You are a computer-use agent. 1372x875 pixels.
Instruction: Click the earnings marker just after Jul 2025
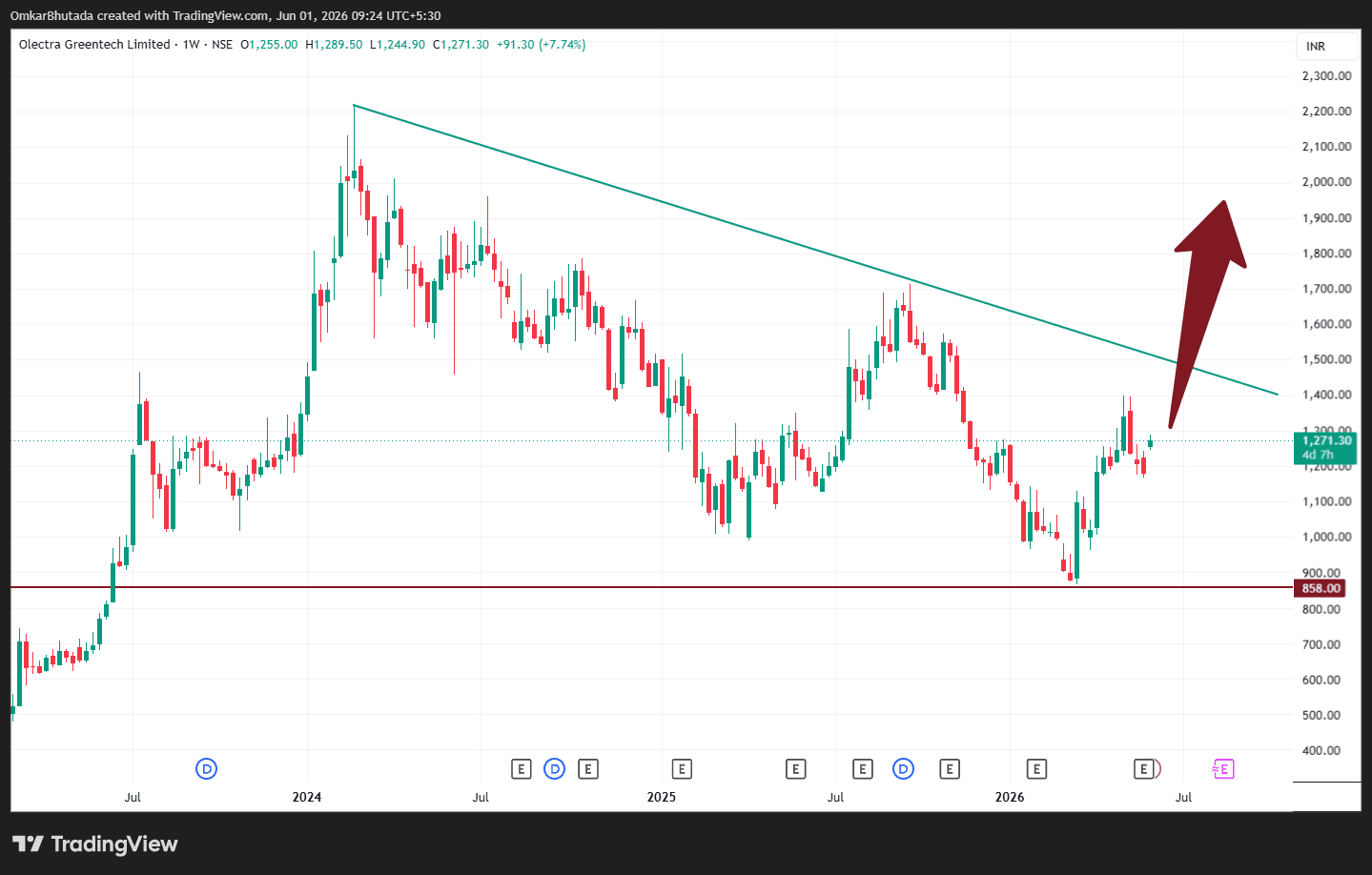click(x=863, y=769)
